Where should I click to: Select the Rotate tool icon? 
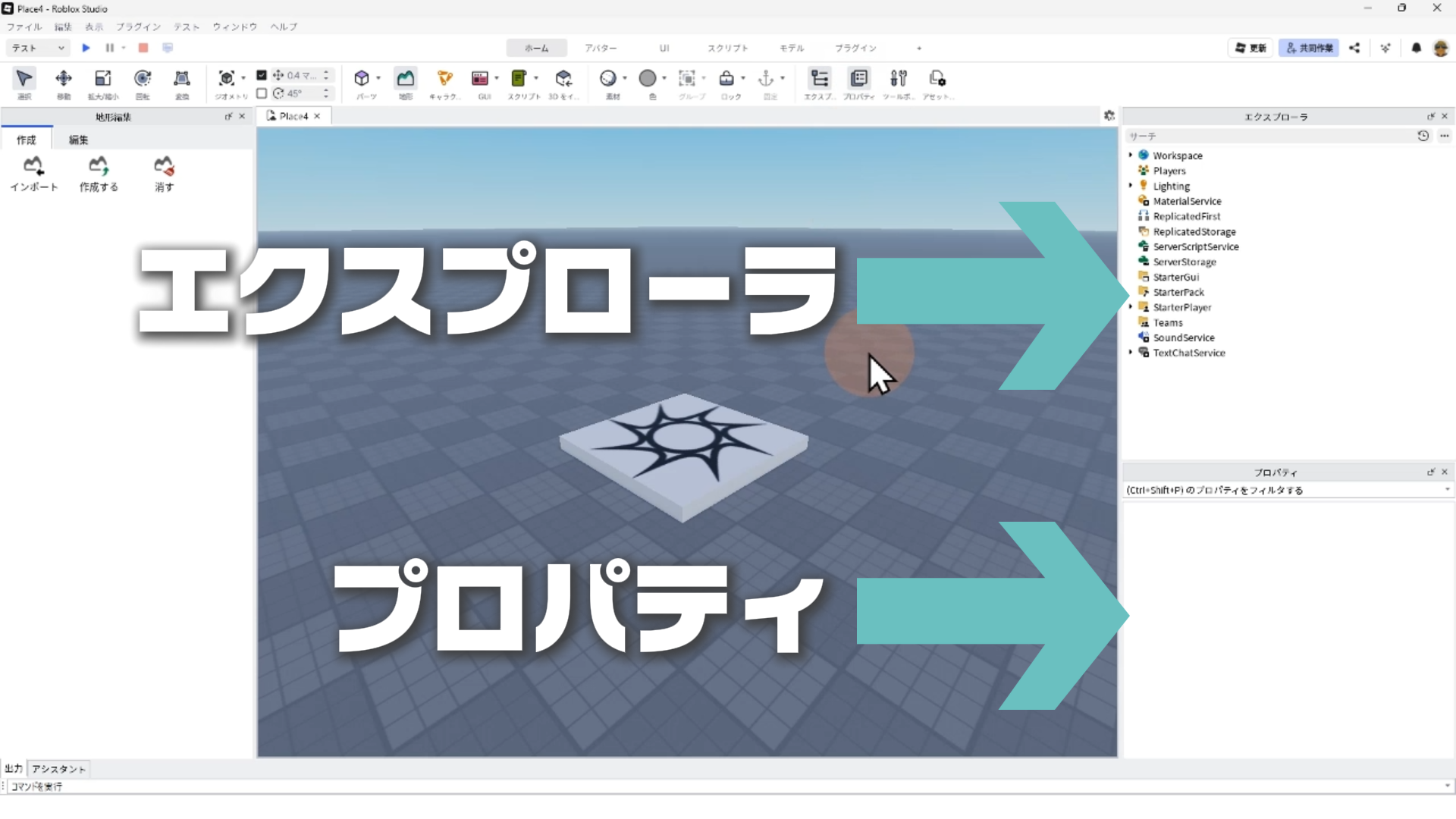pyautogui.click(x=142, y=79)
